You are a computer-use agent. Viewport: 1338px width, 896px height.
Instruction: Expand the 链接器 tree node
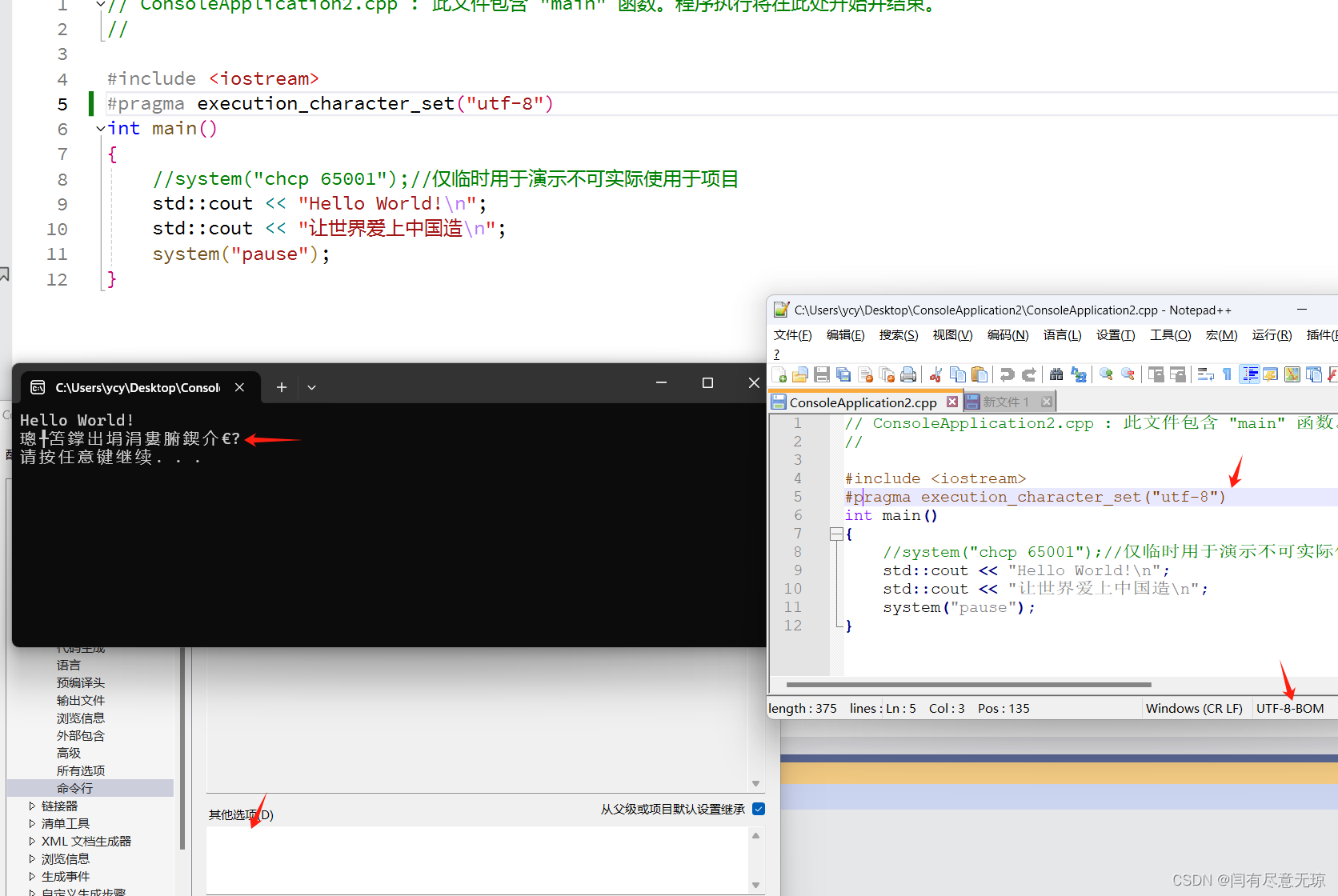32,806
